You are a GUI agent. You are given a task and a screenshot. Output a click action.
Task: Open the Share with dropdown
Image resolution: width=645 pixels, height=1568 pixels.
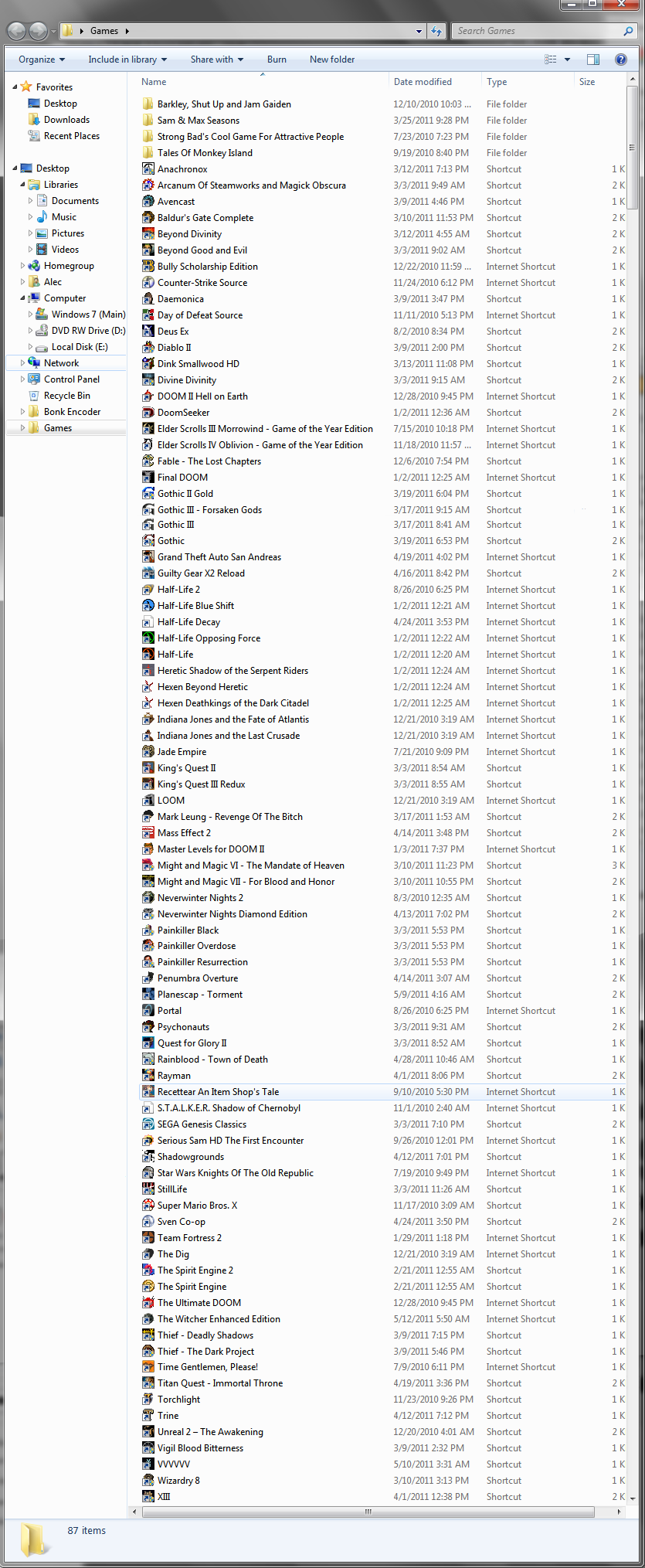[x=217, y=60]
